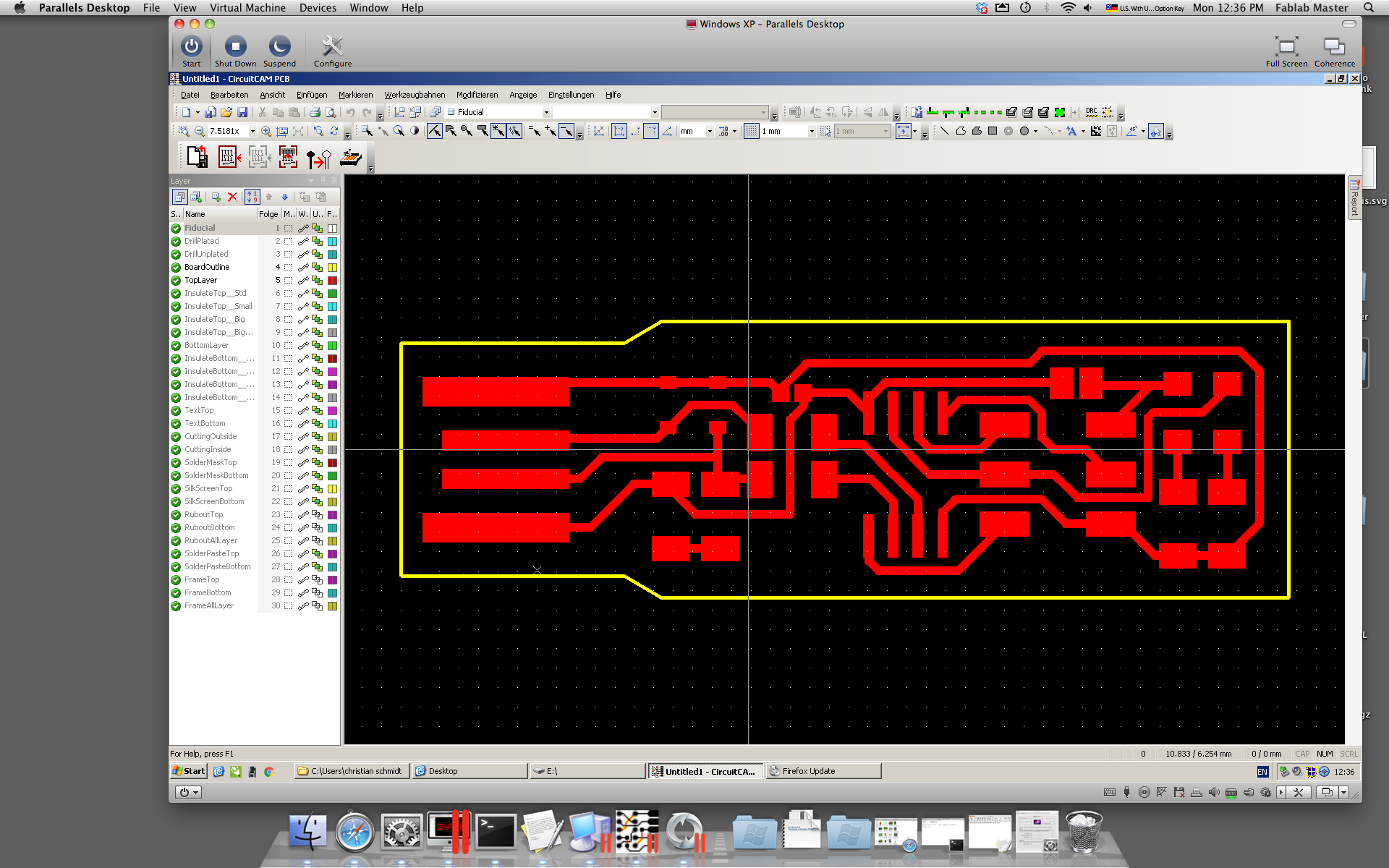Image resolution: width=1389 pixels, height=868 pixels.
Task: Toggle selectable box for DrillPlated layer
Action: [x=288, y=242]
